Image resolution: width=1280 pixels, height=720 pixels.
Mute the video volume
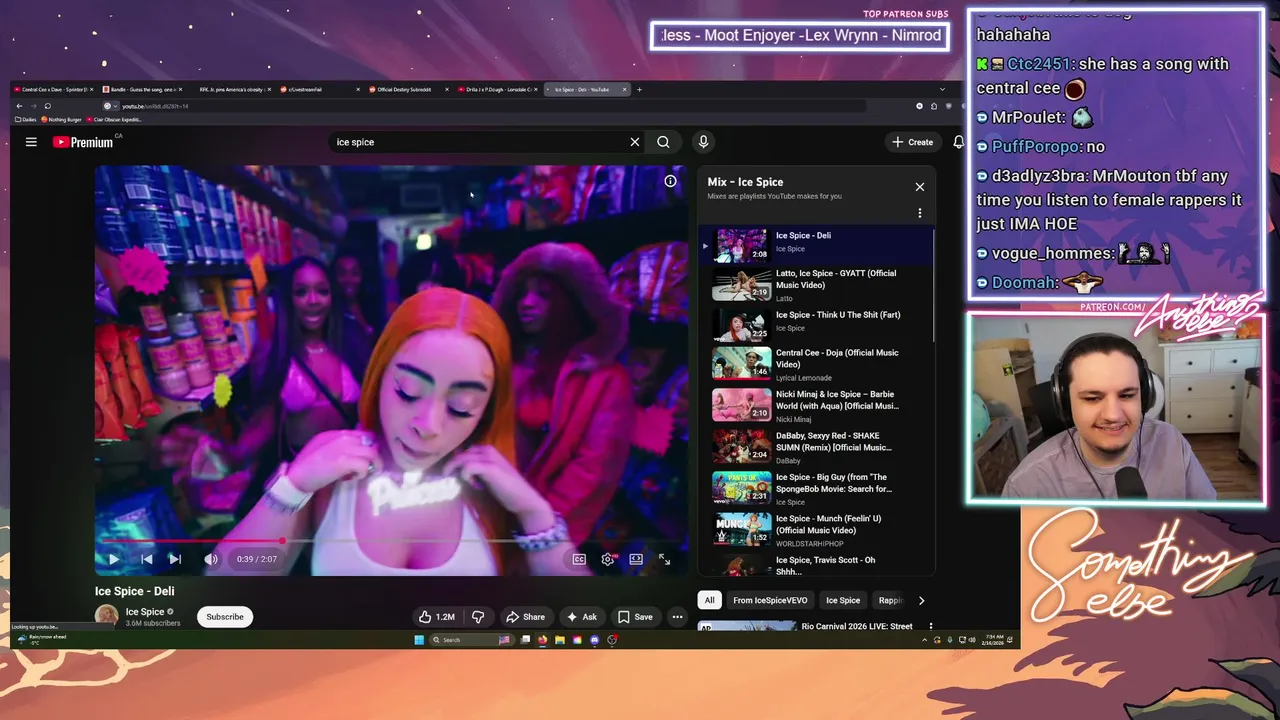(x=210, y=559)
